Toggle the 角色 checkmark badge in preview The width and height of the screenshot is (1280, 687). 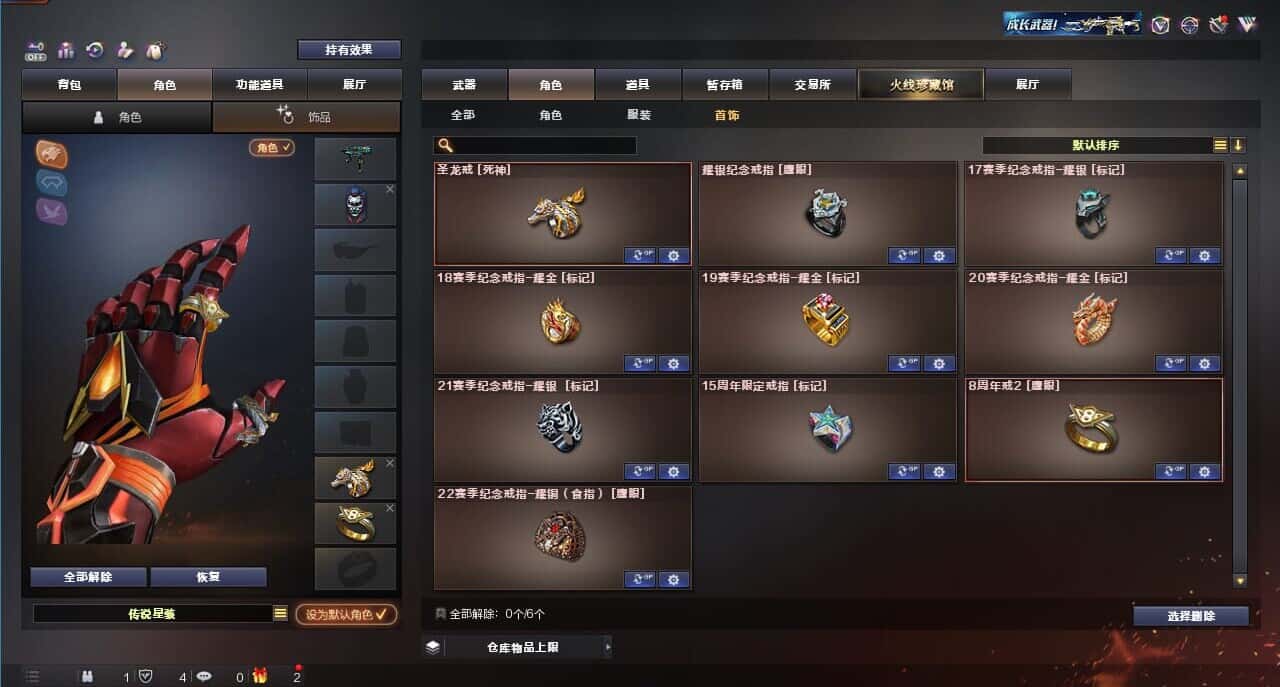272,147
